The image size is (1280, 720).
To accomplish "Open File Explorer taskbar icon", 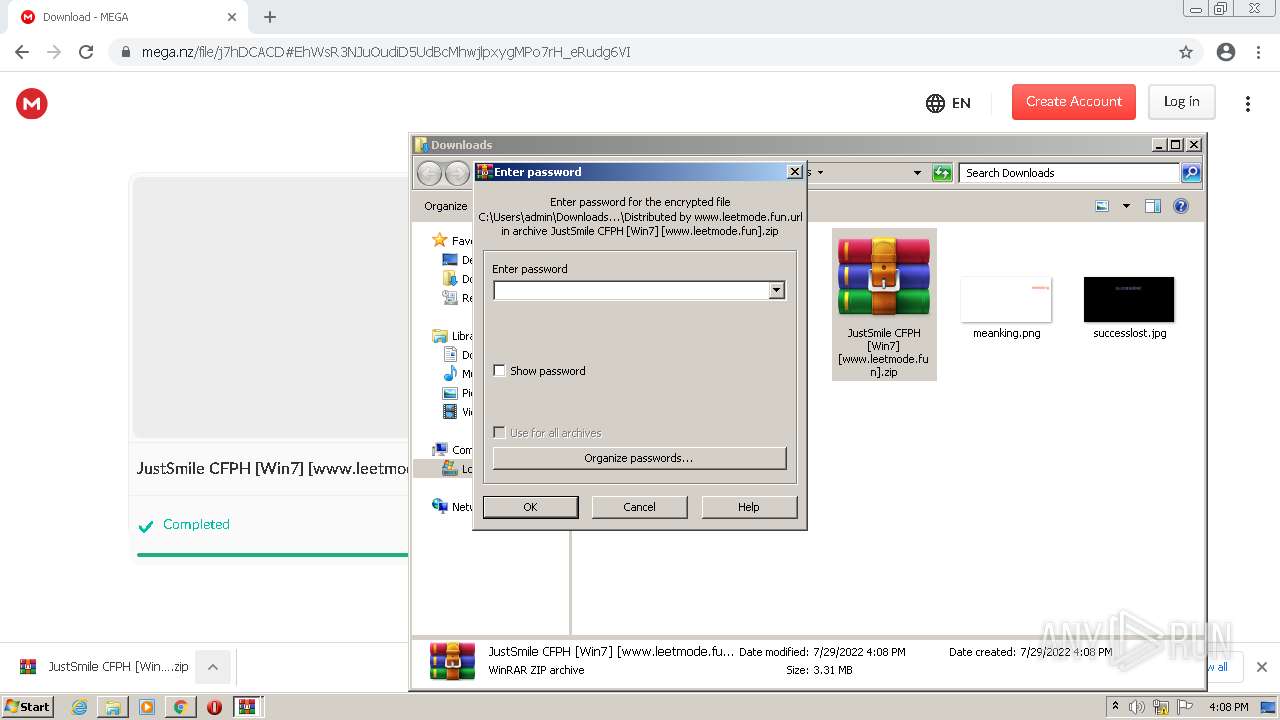I will (x=113, y=707).
